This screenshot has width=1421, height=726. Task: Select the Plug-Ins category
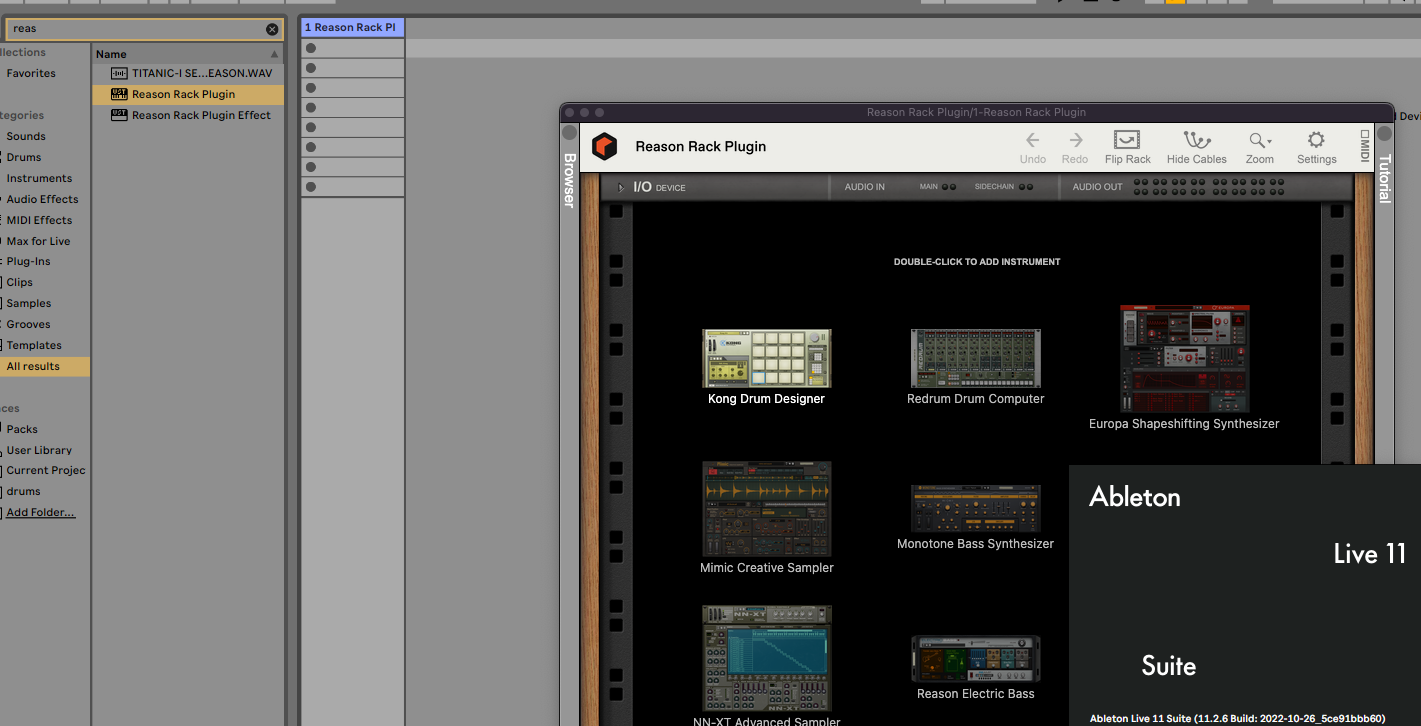tap(28, 261)
